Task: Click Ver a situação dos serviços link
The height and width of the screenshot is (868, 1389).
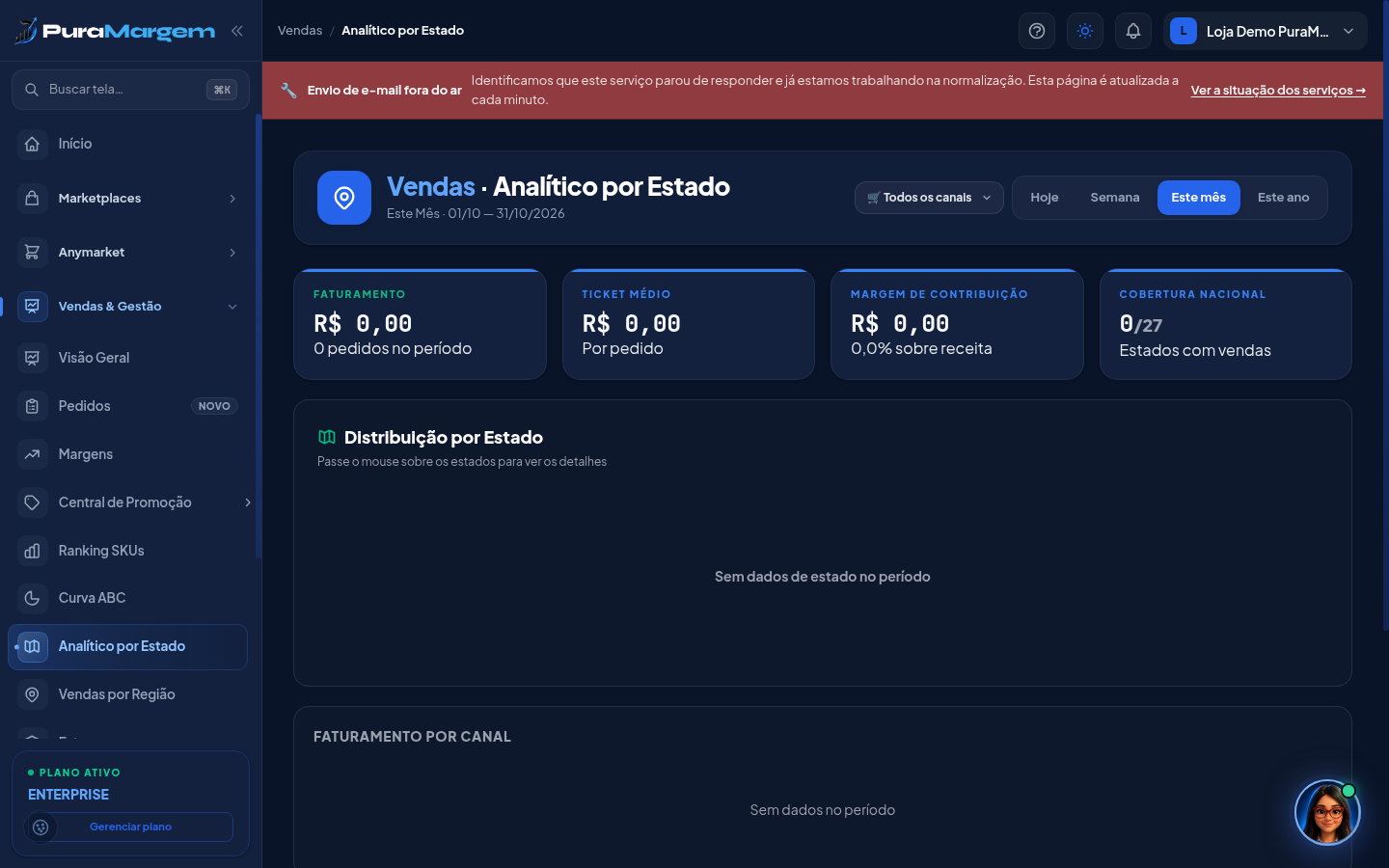Action: tap(1278, 91)
